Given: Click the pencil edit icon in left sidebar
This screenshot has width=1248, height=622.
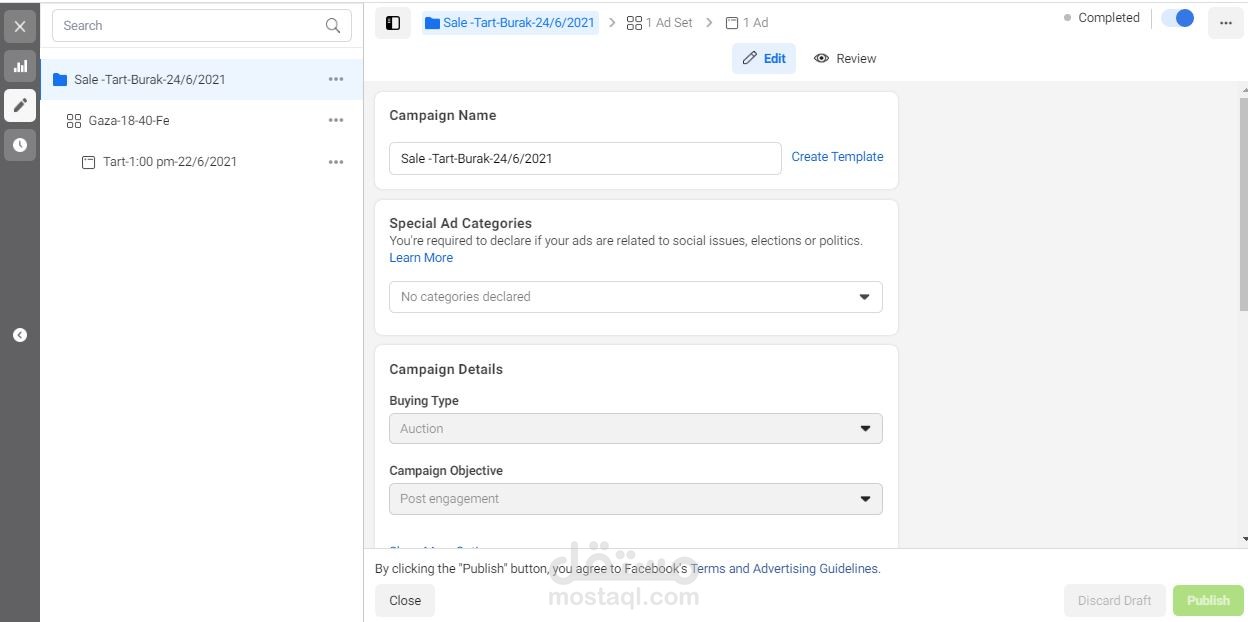Looking at the screenshot, I should pos(20,105).
